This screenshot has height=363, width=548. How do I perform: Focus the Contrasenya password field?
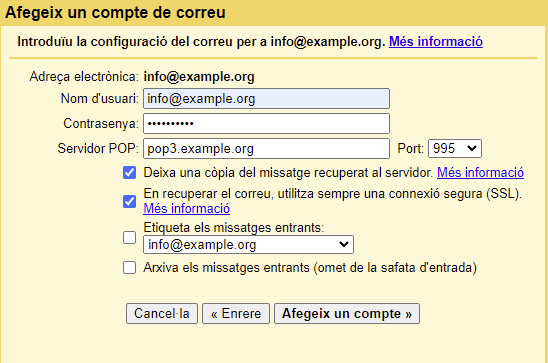click(x=266, y=123)
